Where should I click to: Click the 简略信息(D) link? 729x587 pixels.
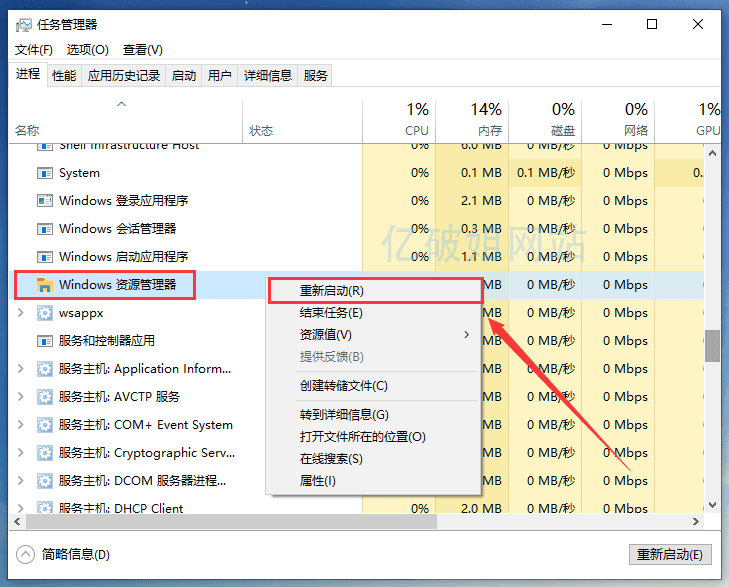pos(76,554)
